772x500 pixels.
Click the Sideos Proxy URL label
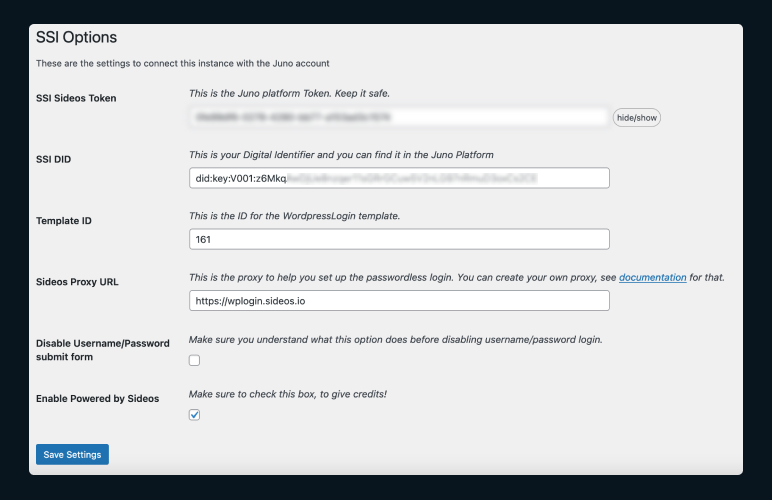[77, 282]
